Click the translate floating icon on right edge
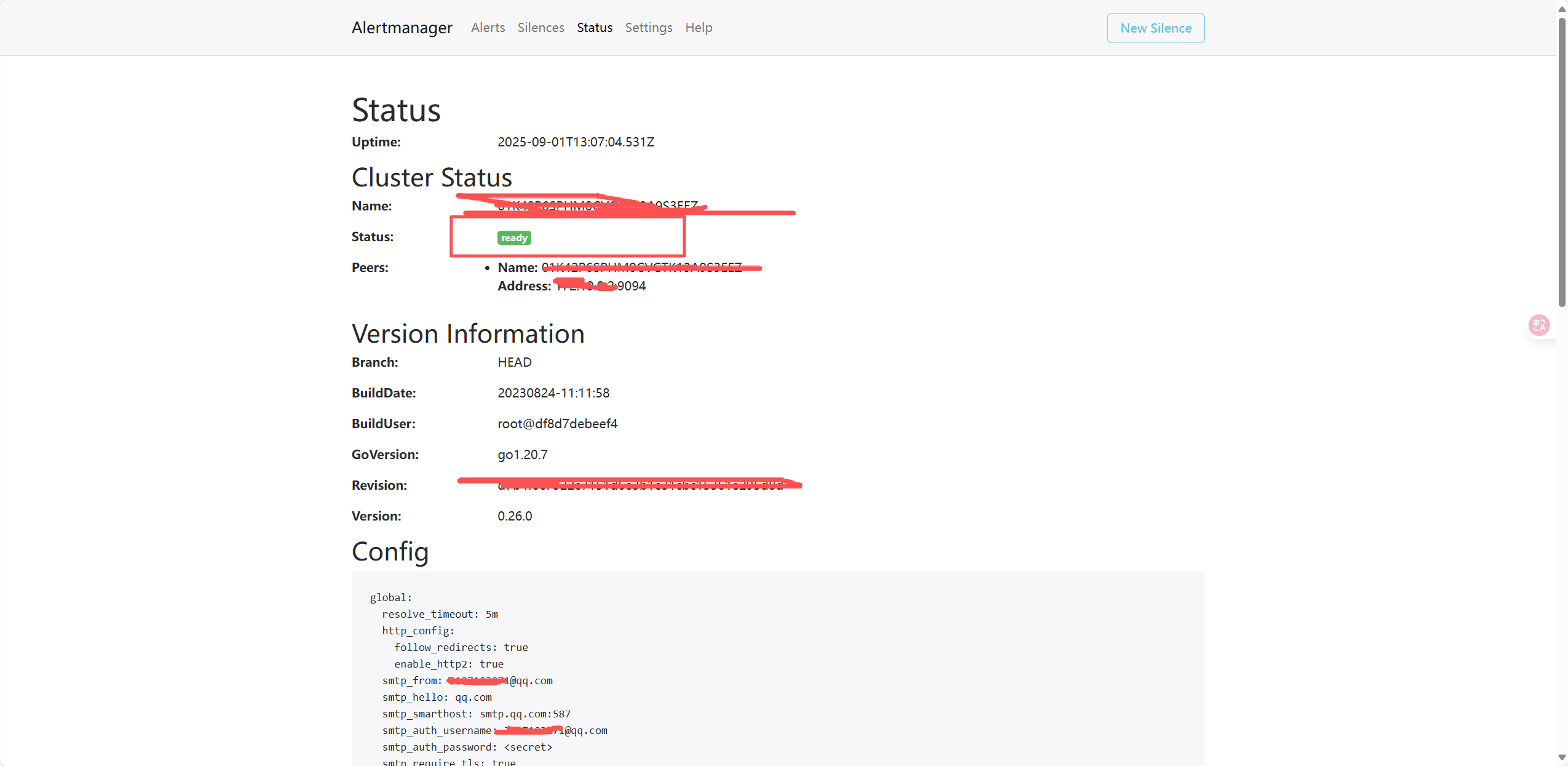The image size is (1568, 766). tap(1538, 325)
